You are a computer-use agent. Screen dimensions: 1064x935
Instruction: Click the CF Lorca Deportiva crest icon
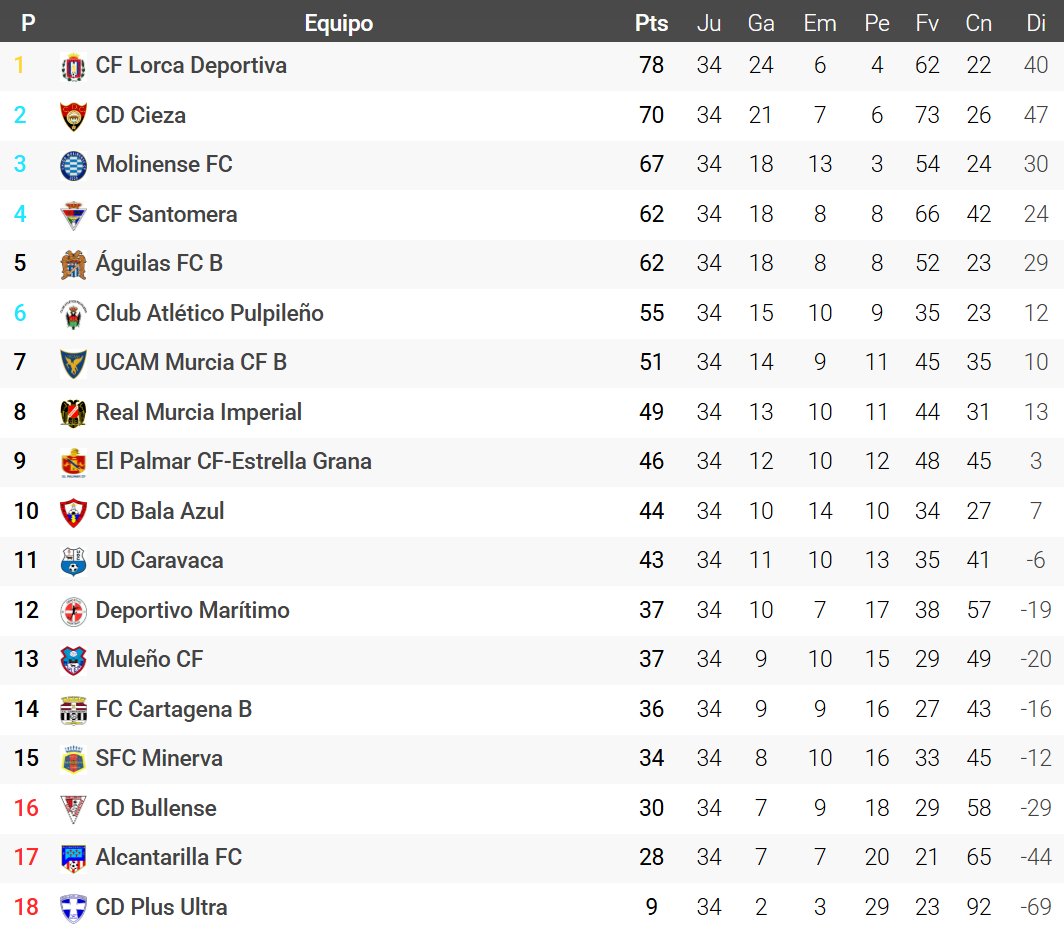[x=73, y=66]
